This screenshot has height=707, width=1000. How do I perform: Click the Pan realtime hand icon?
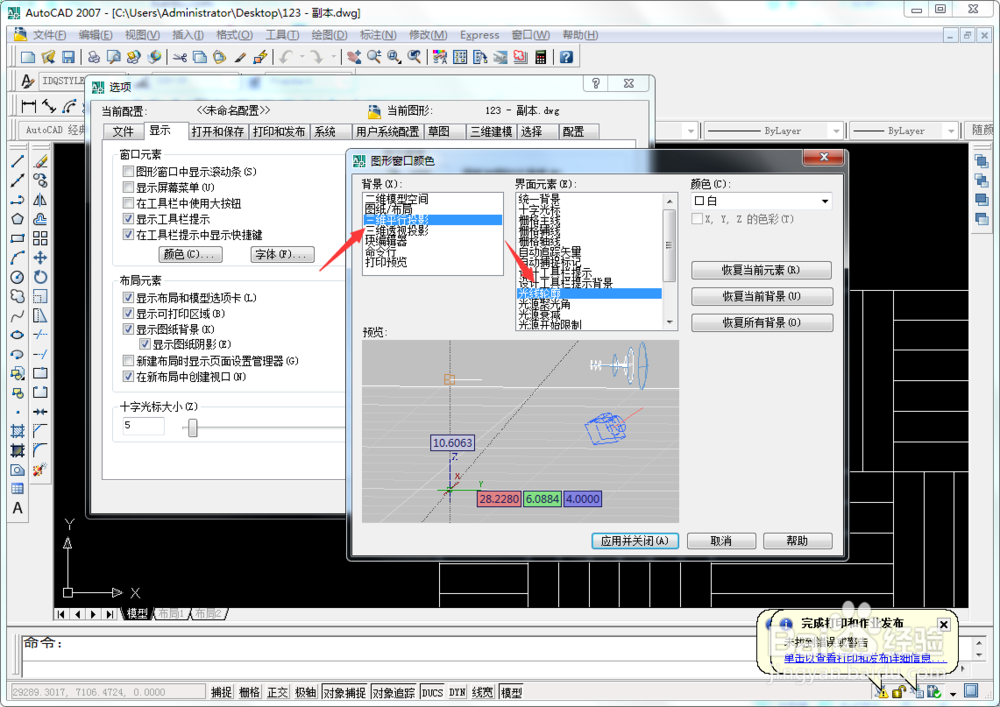[x=354, y=57]
